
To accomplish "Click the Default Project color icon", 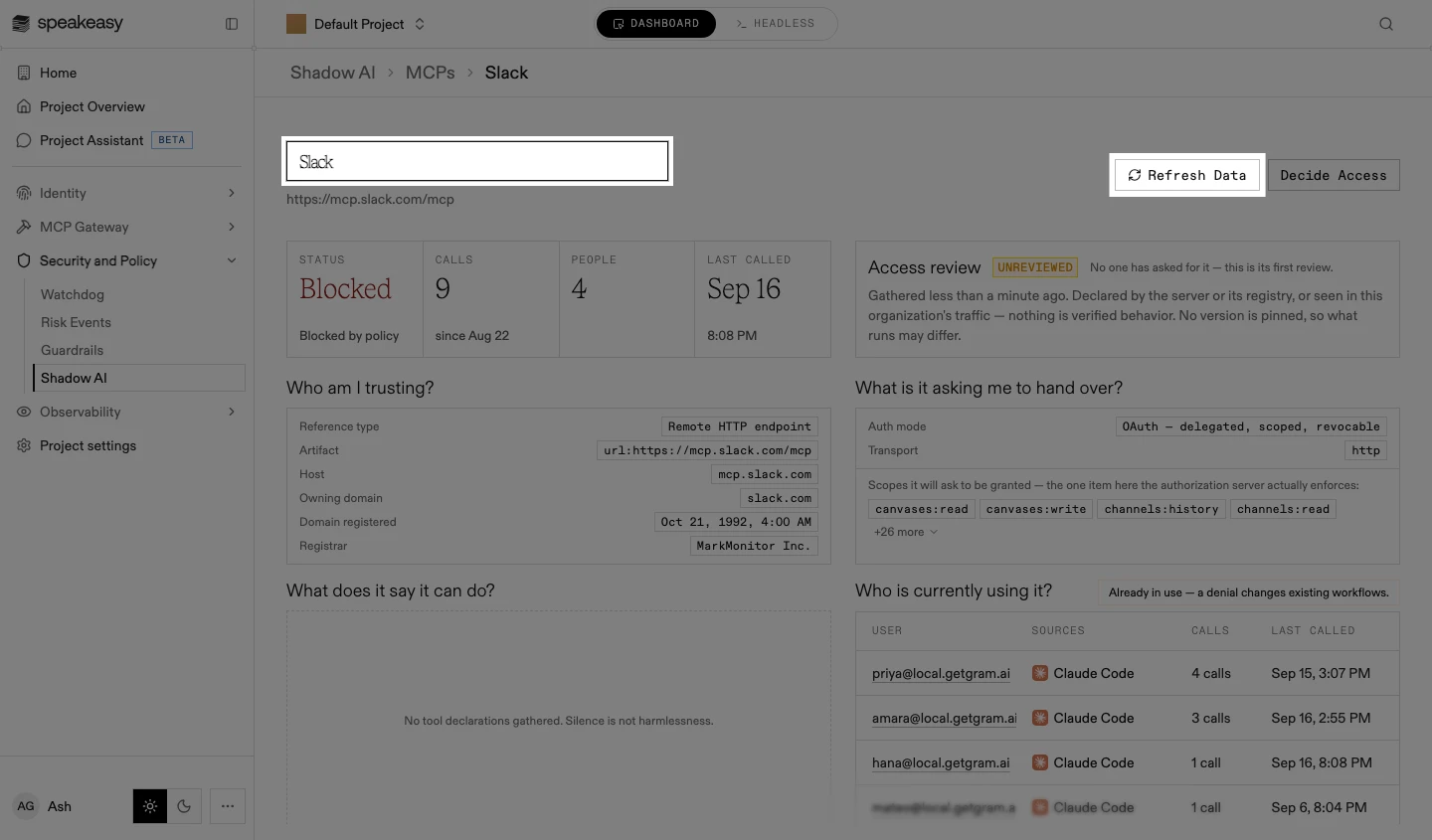I will tap(296, 24).
